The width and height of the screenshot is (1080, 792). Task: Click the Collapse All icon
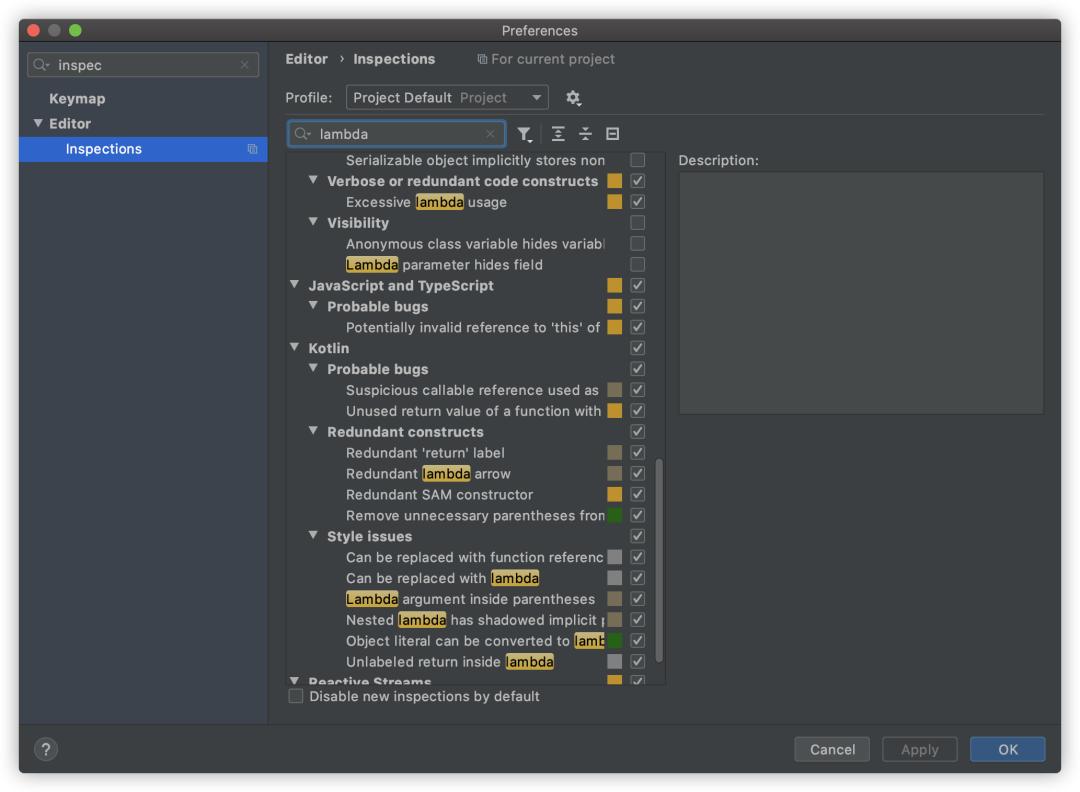point(585,134)
